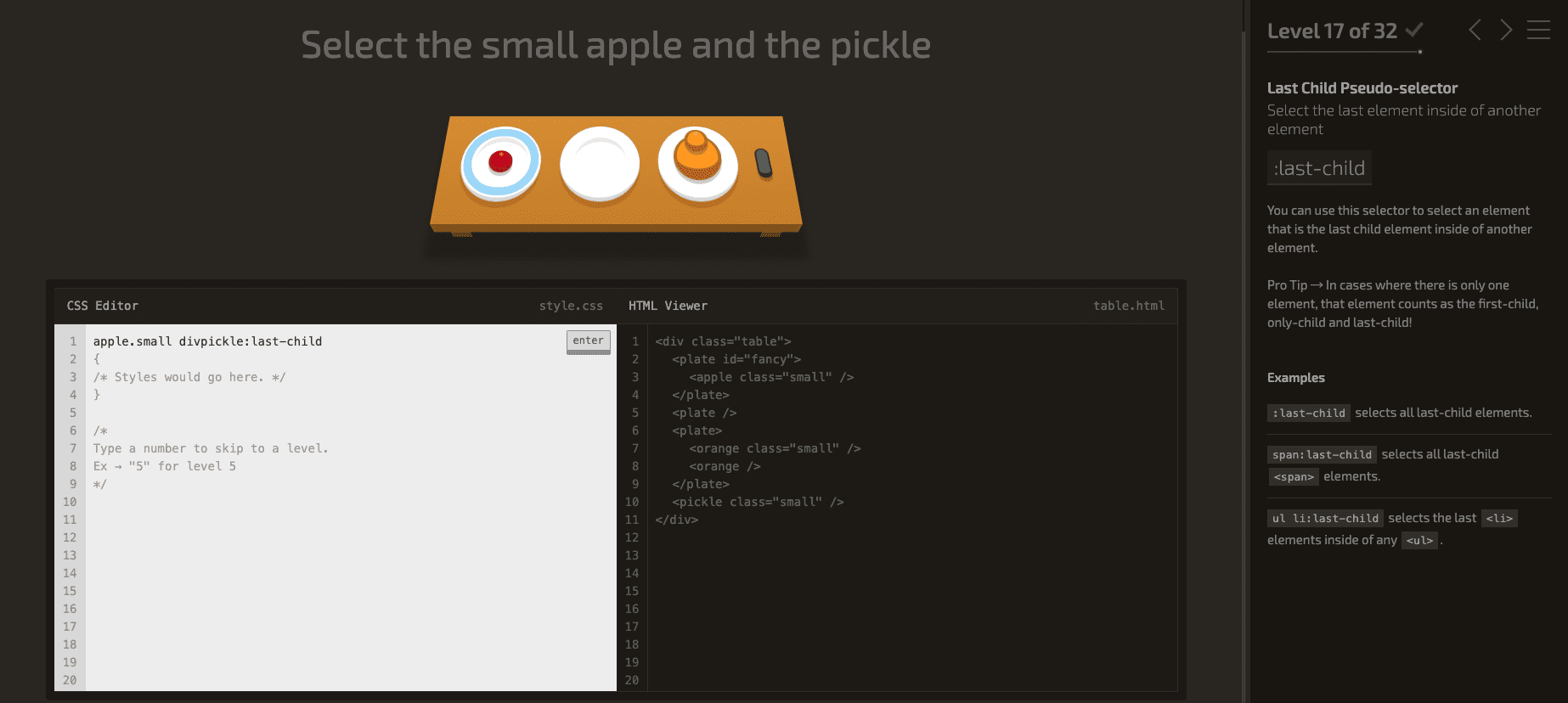The image size is (1568, 703).
Task: Click 'Type a number to skip' comment
Action: (x=211, y=448)
